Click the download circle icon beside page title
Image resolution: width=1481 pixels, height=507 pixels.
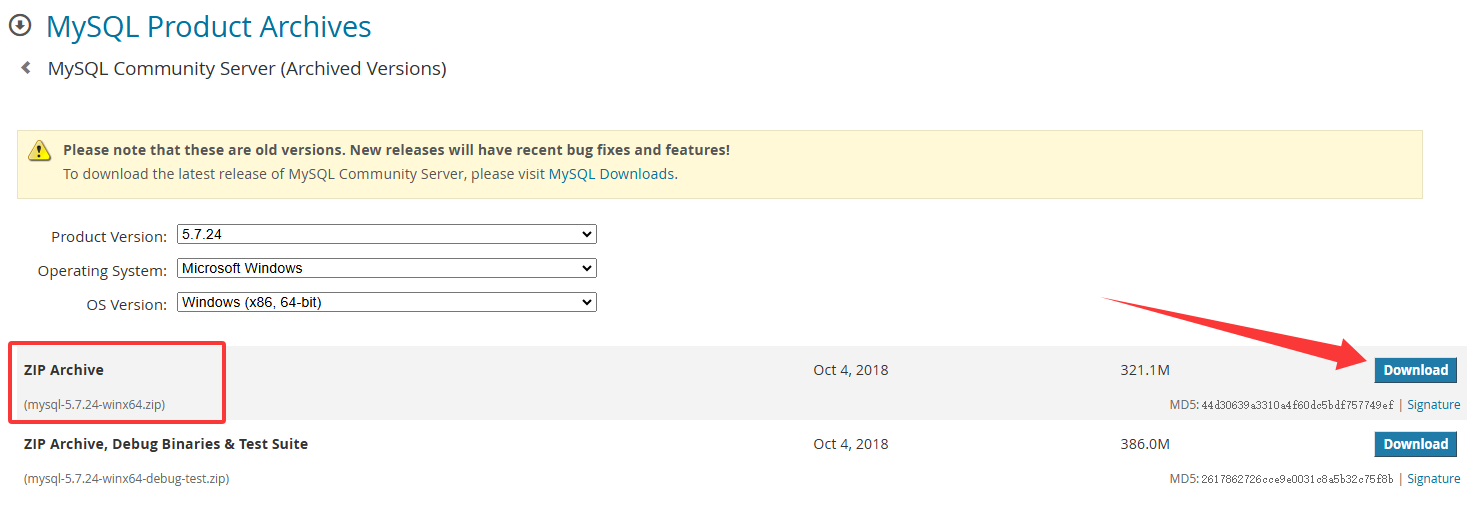(20, 26)
